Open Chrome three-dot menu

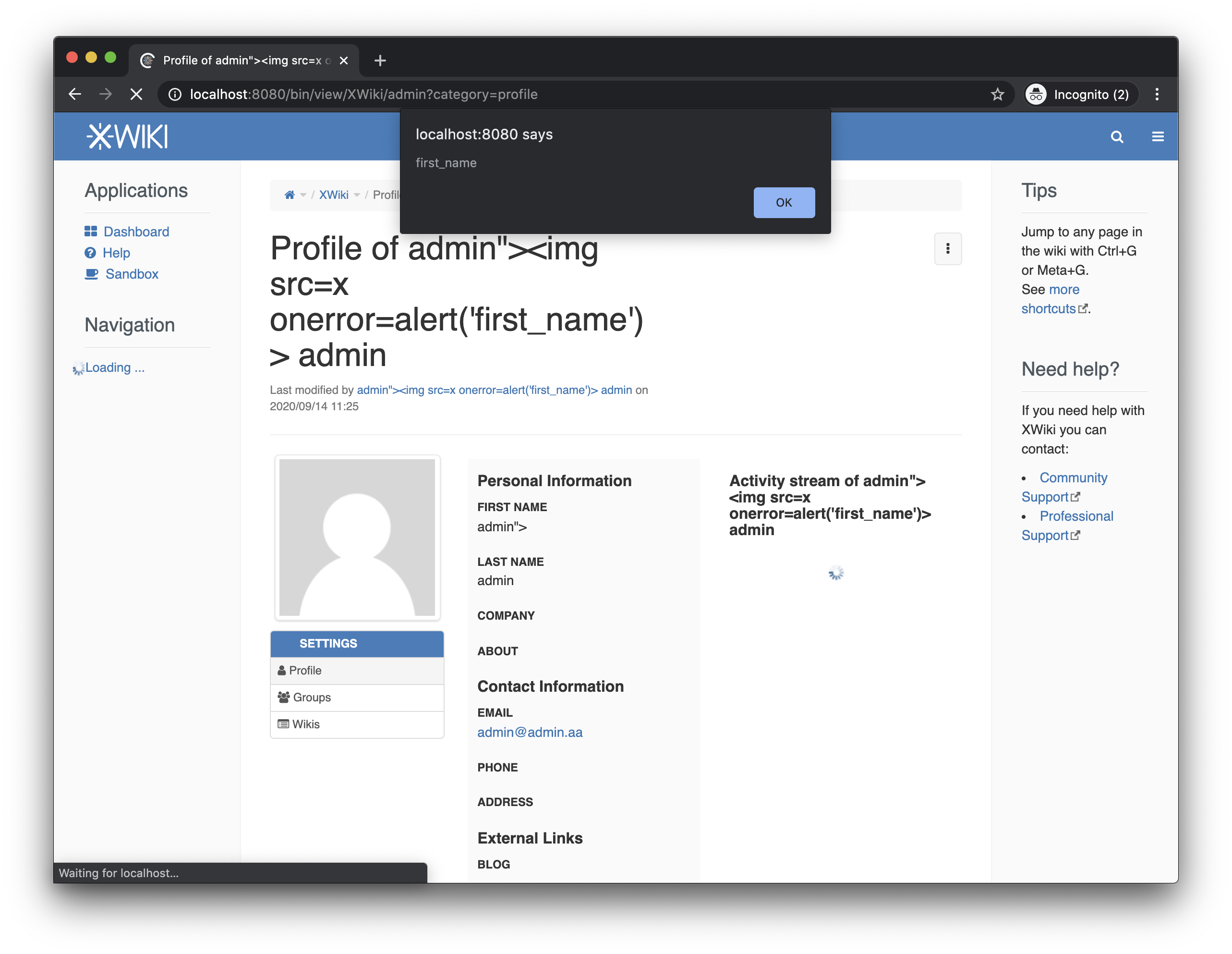click(x=1157, y=94)
